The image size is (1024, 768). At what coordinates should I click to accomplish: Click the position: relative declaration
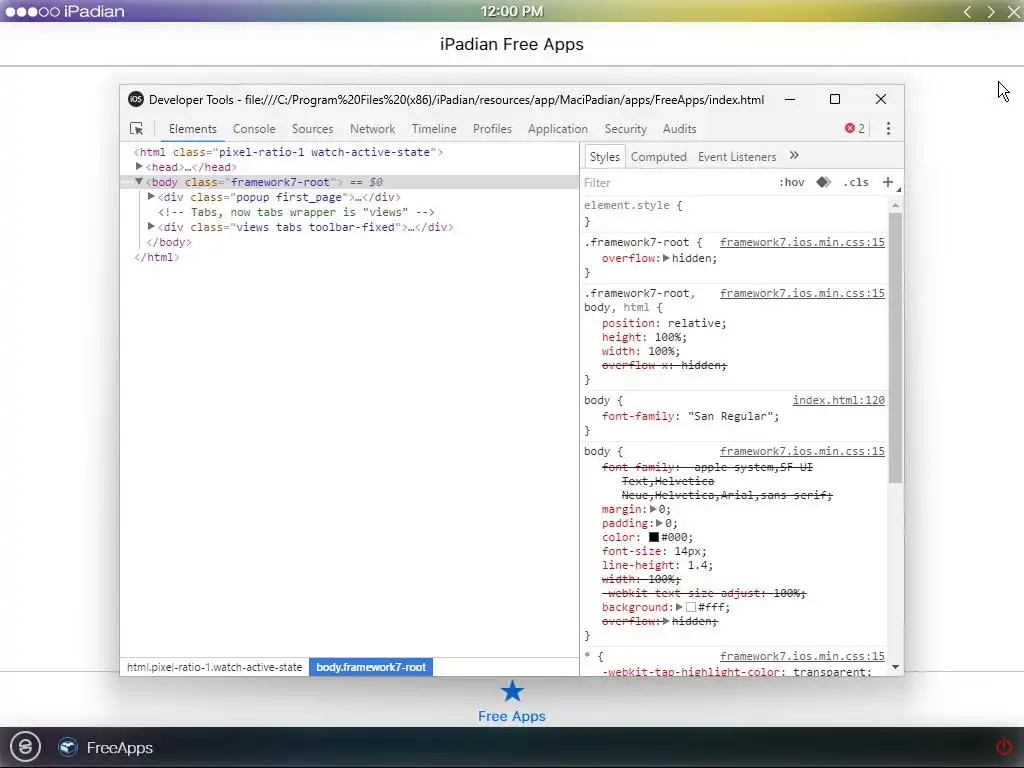(x=664, y=323)
